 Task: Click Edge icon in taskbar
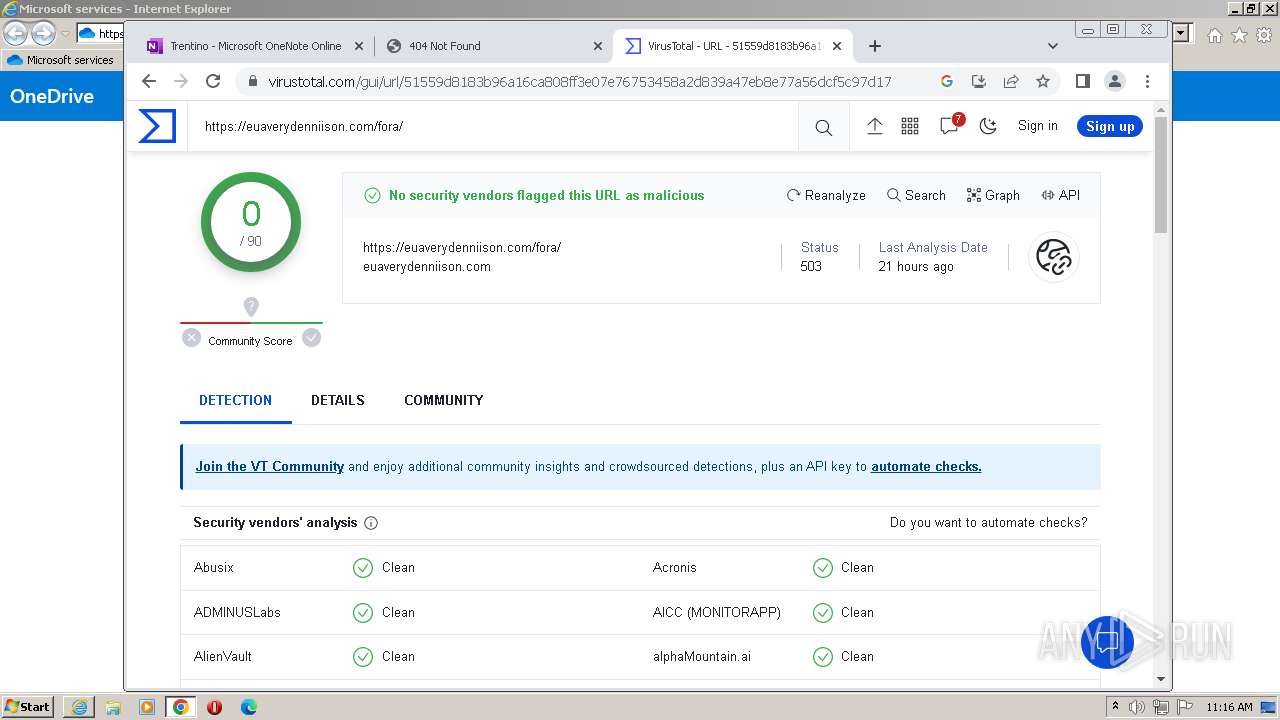pos(248,707)
